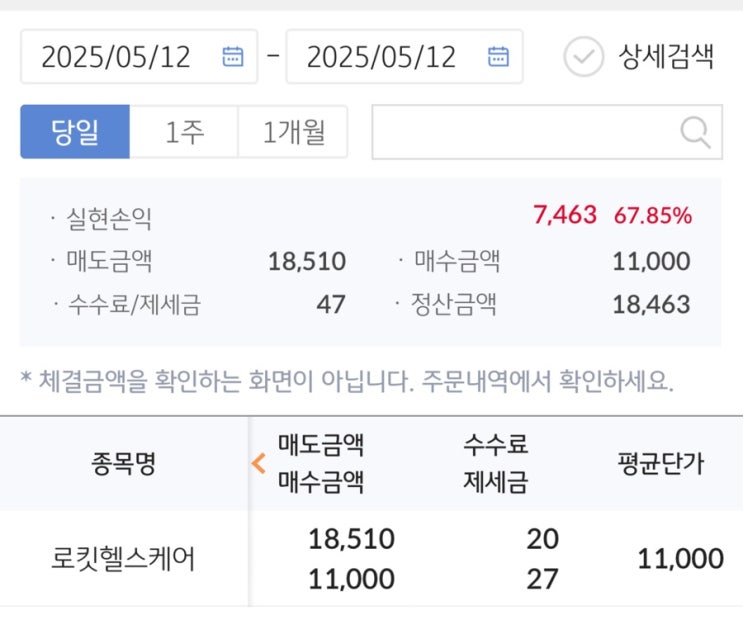Viewport: 743px width, 620px height.
Task: Select the 당일 period tab
Action: click(75, 132)
